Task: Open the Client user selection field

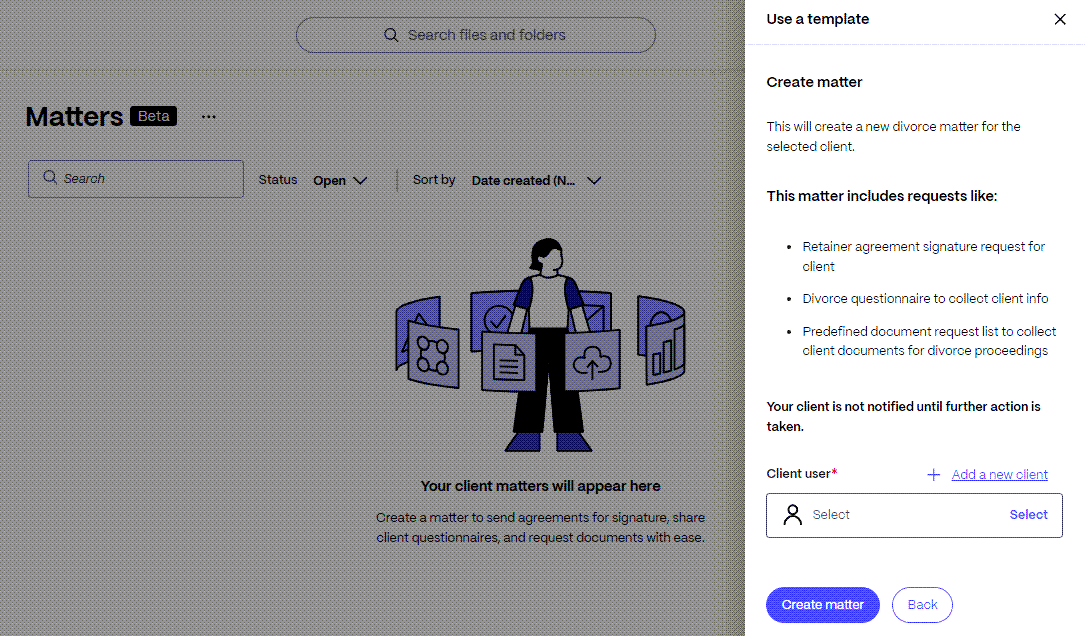Action: click(914, 515)
